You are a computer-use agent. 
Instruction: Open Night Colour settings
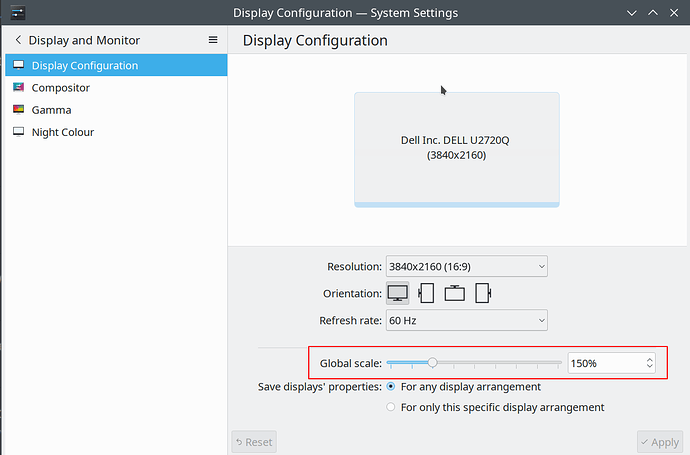click(62, 132)
